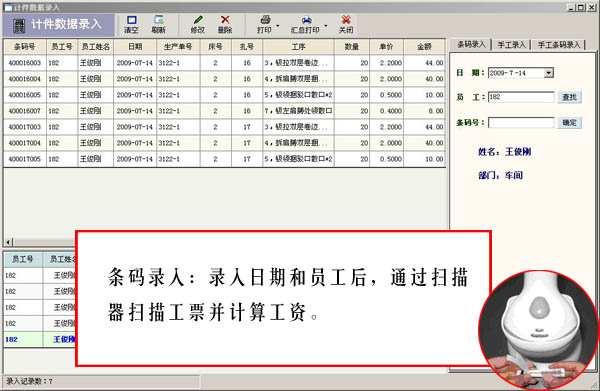Open the dropdown arrow next to 打印
Screen dimensions: 600x391
click(x=278, y=26)
